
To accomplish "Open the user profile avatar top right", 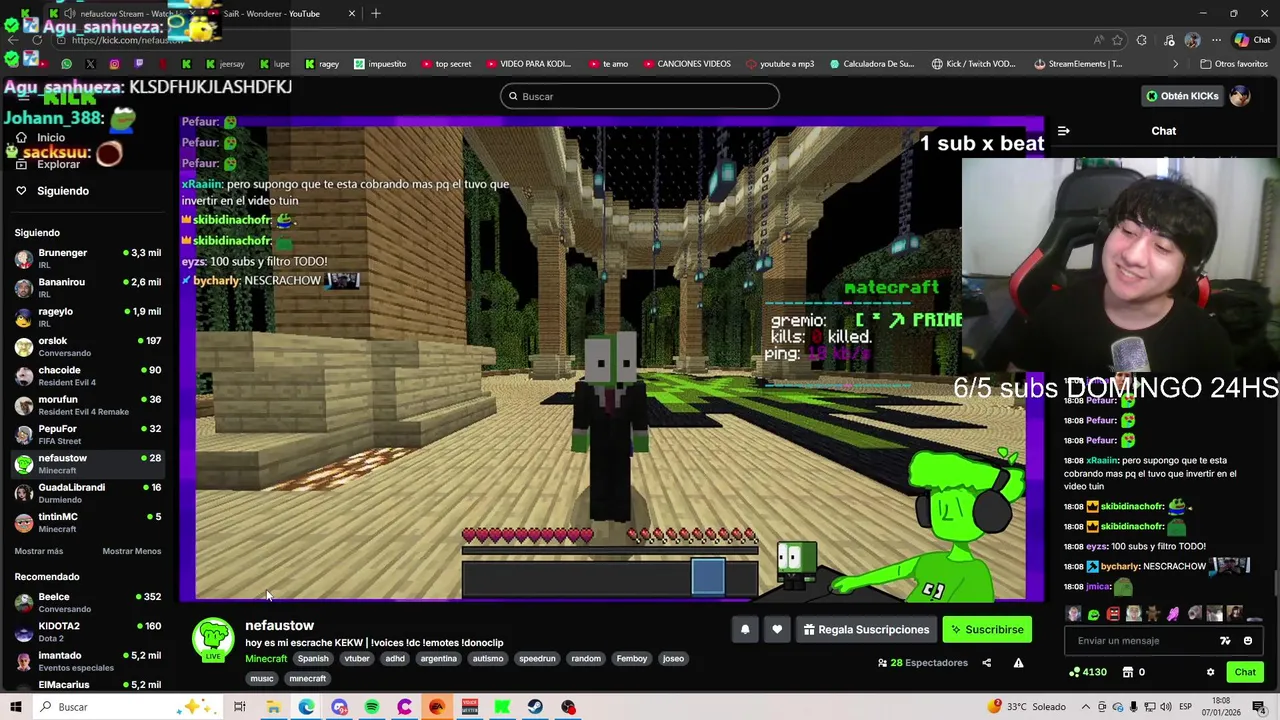I will tap(1240, 96).
